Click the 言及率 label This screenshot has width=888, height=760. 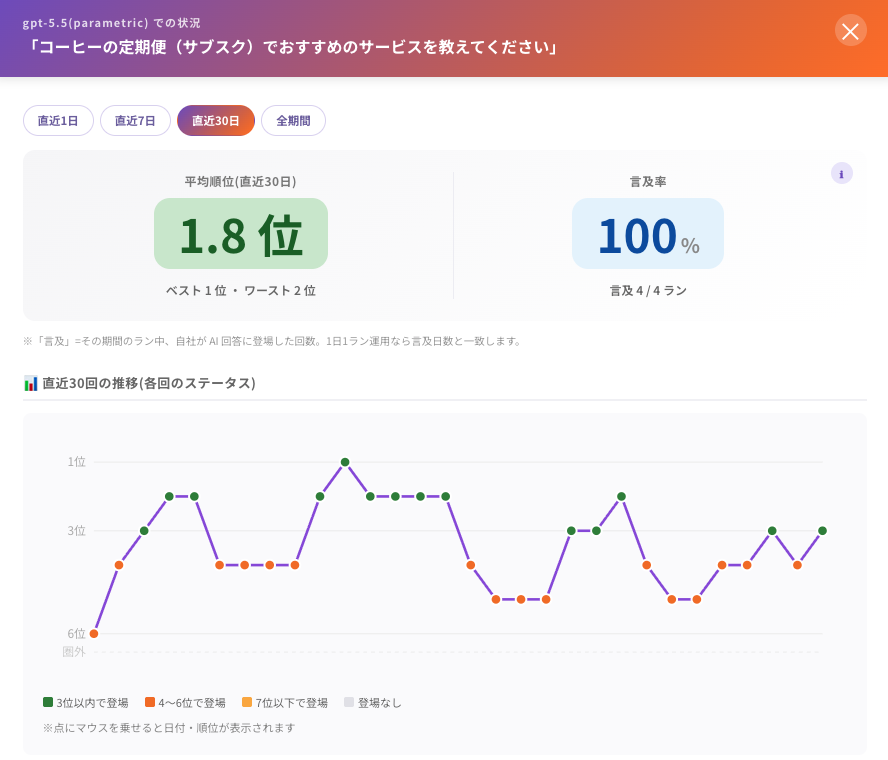pos(648,182)
